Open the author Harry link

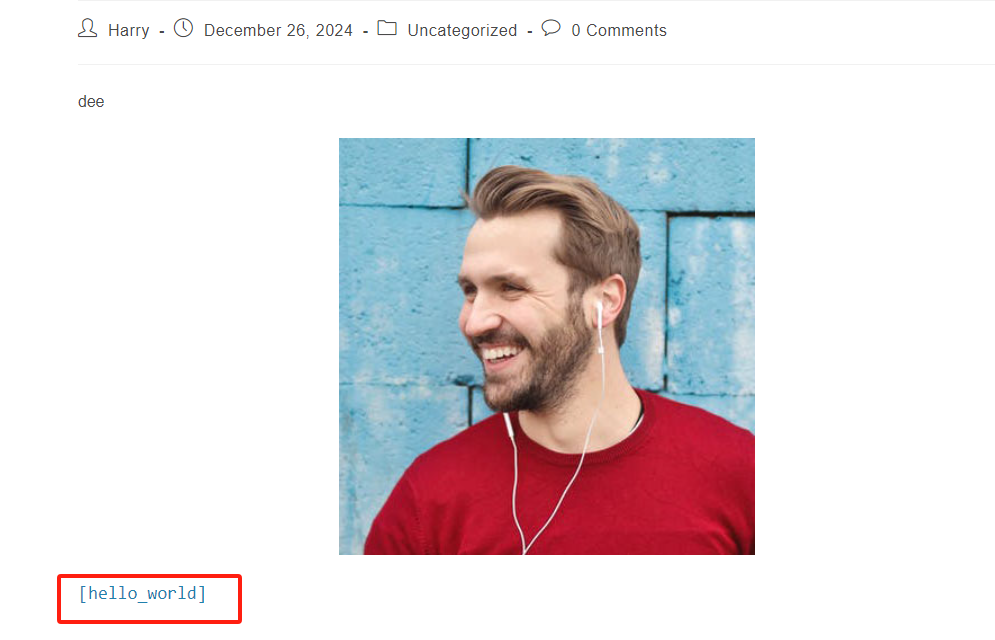click(129, 31)
